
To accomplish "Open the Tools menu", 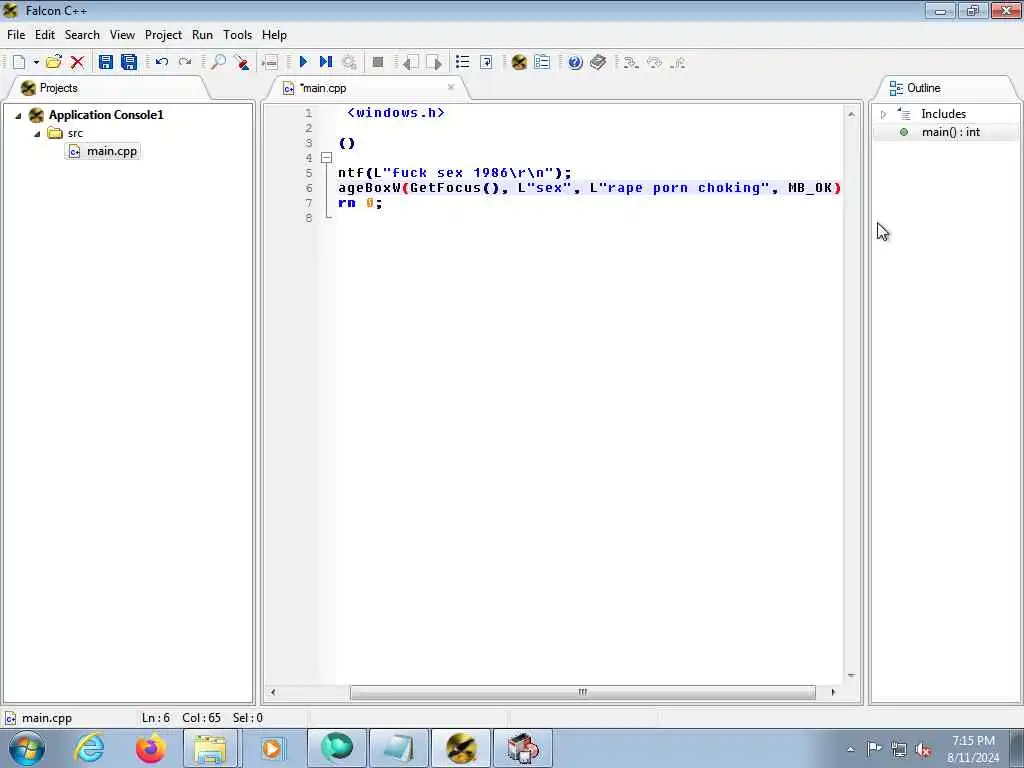I will click(238, 35).
